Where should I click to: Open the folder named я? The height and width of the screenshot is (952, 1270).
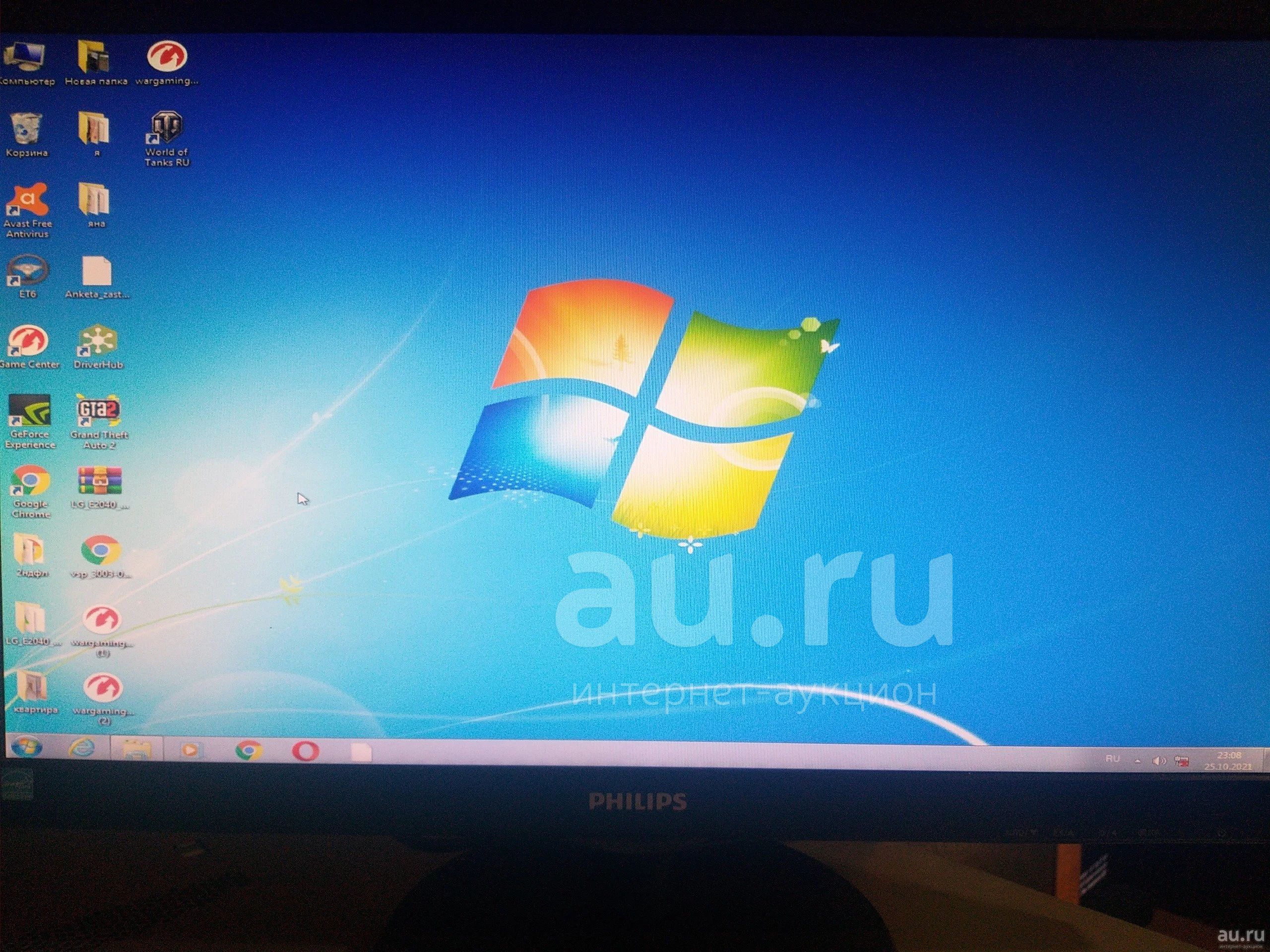[95, 134]
